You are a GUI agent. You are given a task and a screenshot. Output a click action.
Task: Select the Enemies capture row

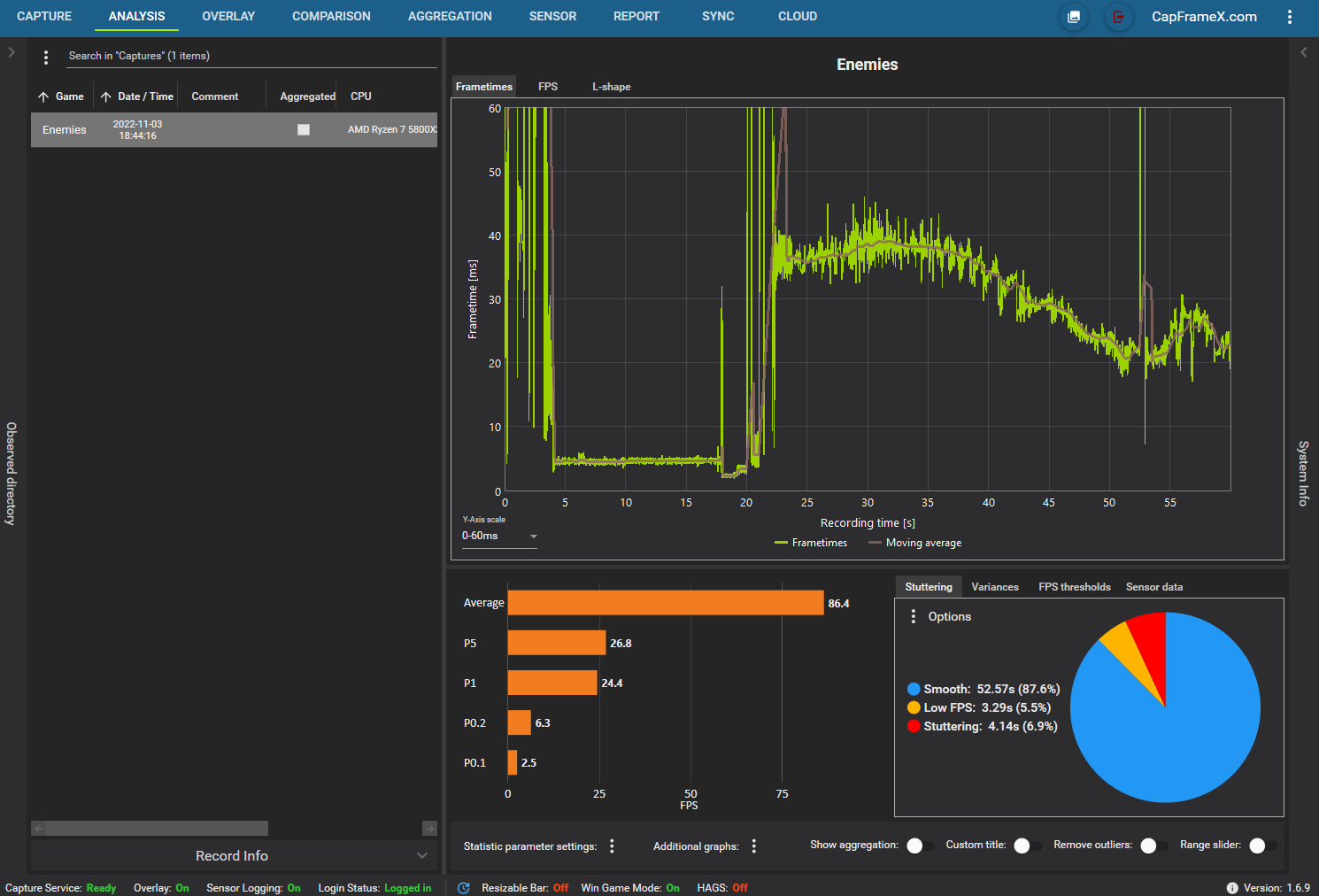pos(234,130)
